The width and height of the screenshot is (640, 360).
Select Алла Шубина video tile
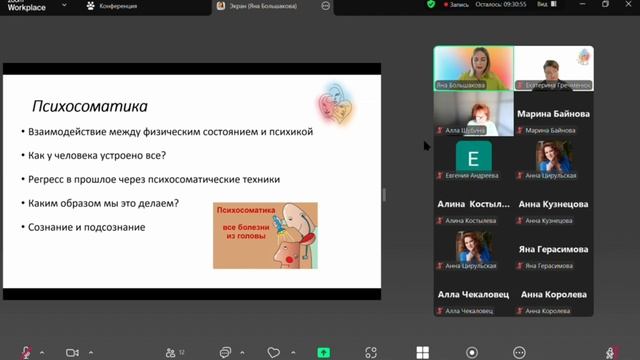click(x=473, y=113)
